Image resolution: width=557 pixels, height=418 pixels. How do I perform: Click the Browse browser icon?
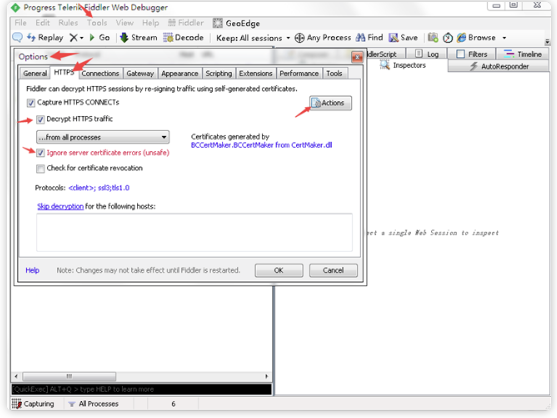(x=461, y=37)
